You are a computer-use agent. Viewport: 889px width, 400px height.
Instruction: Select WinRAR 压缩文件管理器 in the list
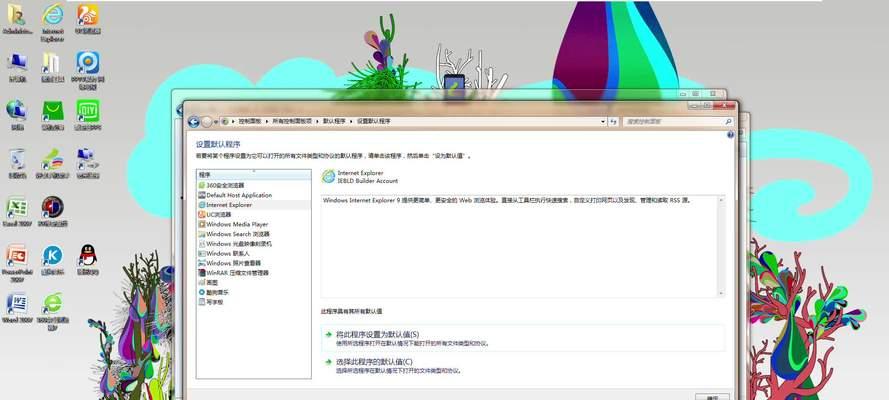pyautogui.click(x=254, y=273)
